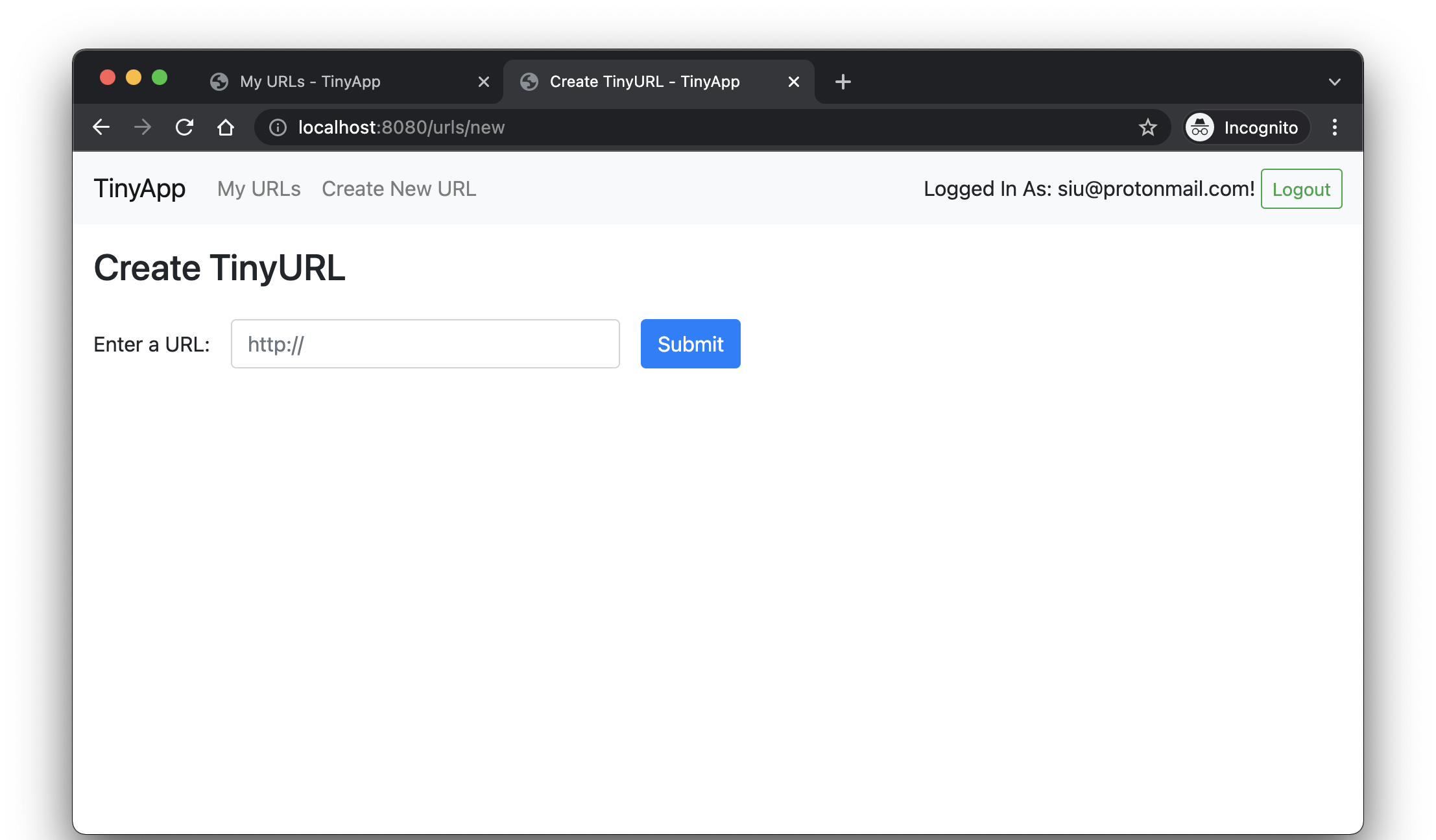
Task: Open a new tab with plus
Action: 843,82
